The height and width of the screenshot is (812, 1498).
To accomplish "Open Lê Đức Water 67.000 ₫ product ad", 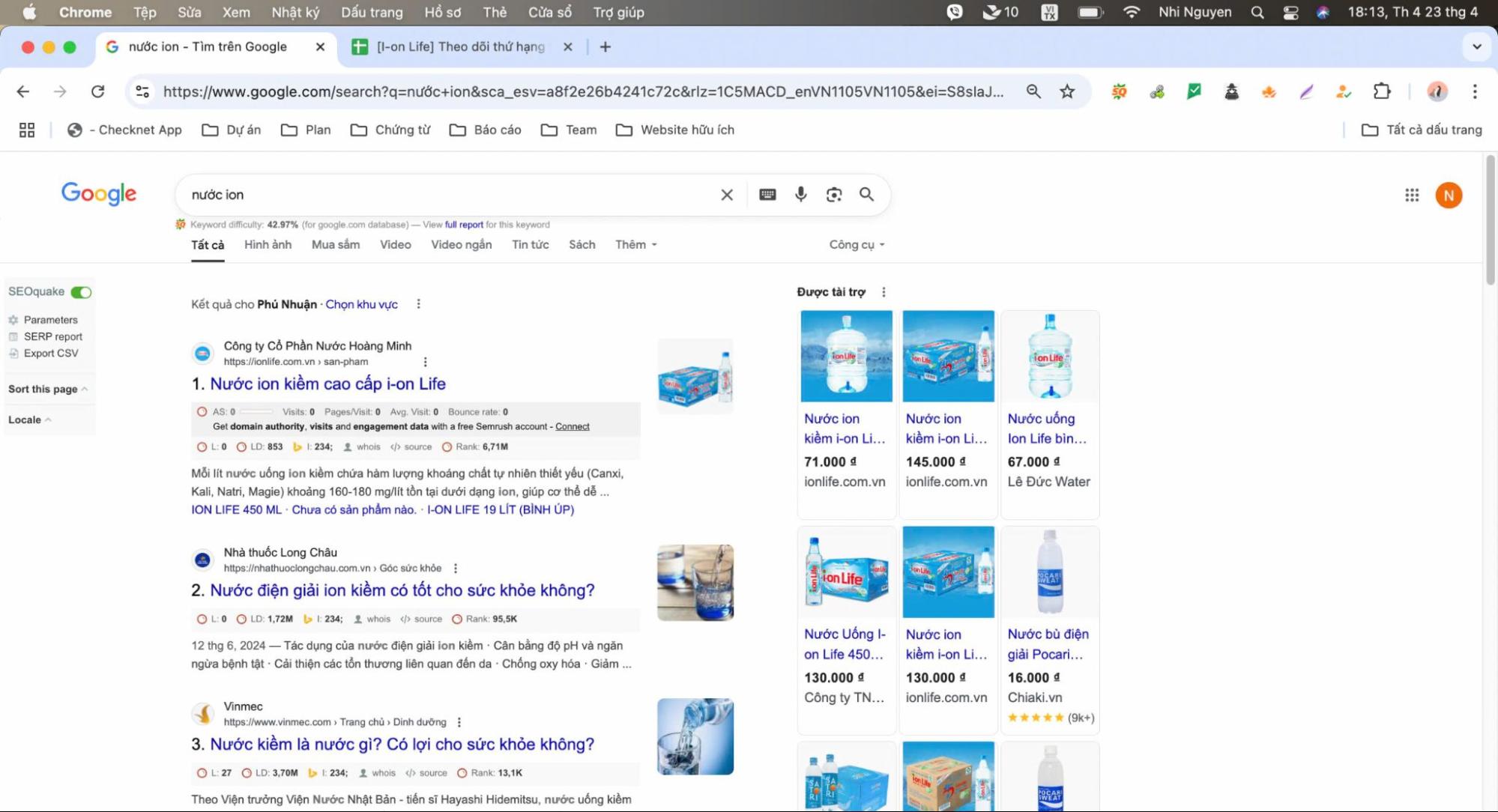I will [x=1050, y=413].
